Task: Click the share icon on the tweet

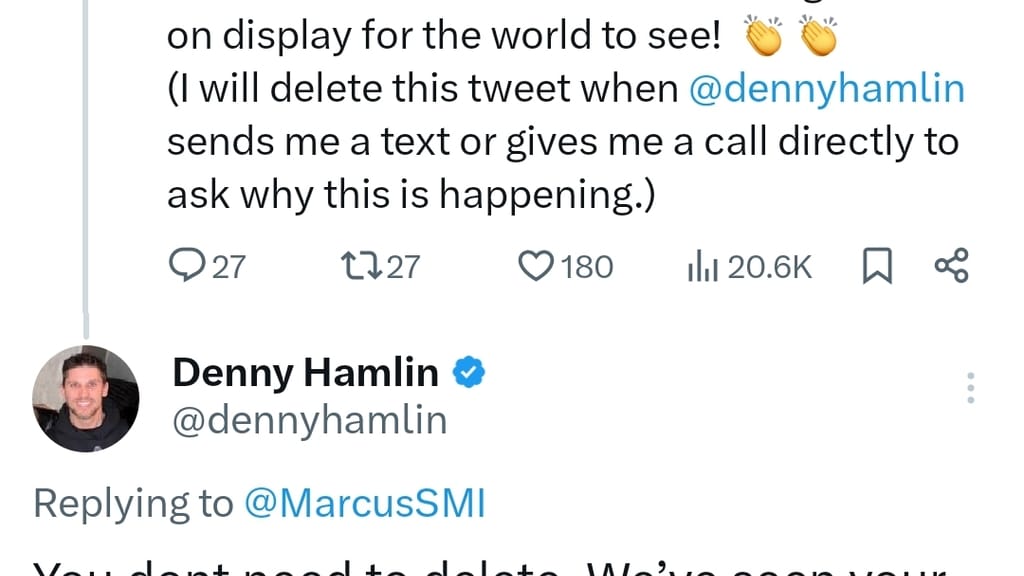Action: (x=951, y=266)
